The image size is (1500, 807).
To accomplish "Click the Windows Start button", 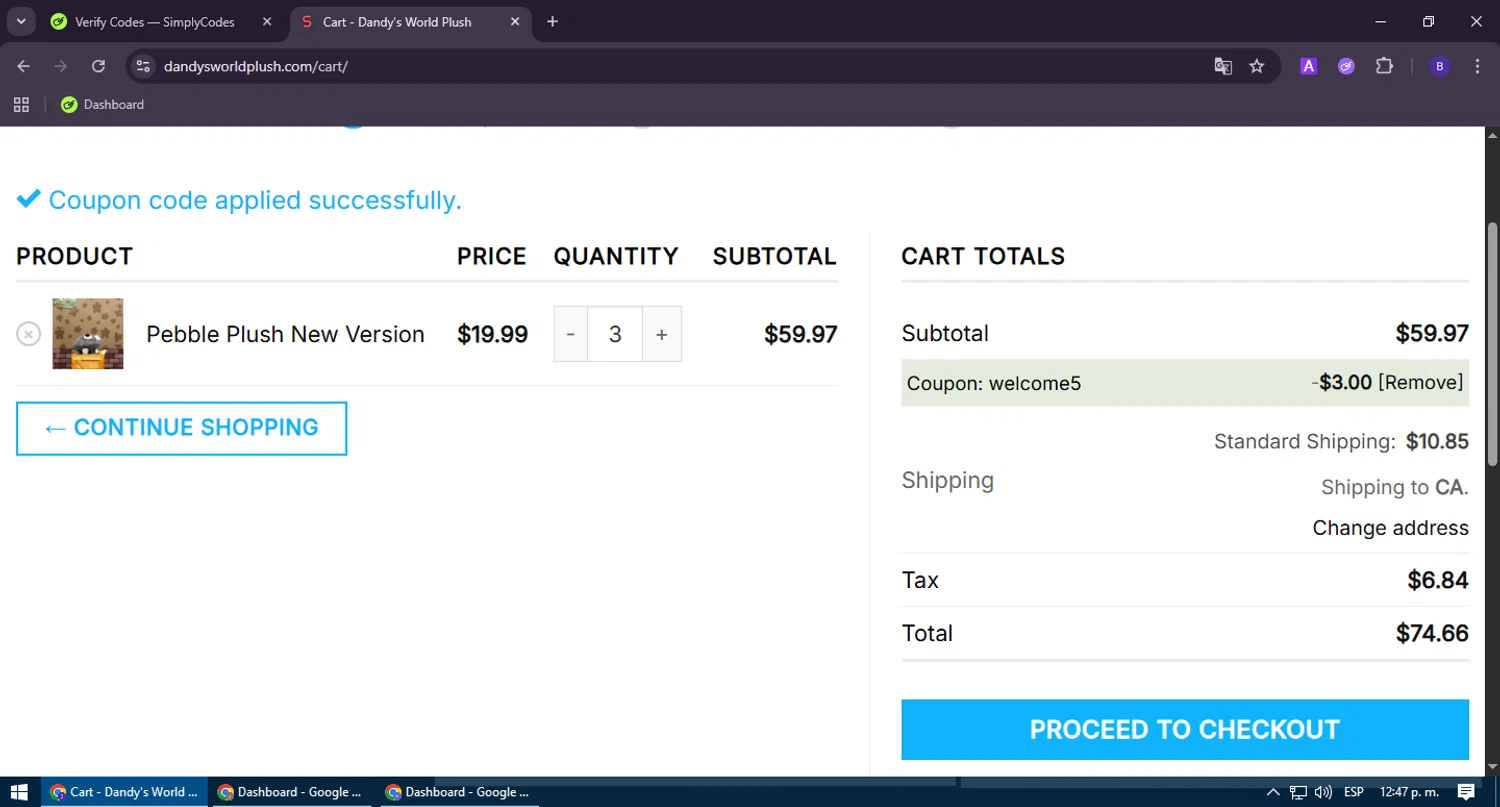I will [19, 792].
